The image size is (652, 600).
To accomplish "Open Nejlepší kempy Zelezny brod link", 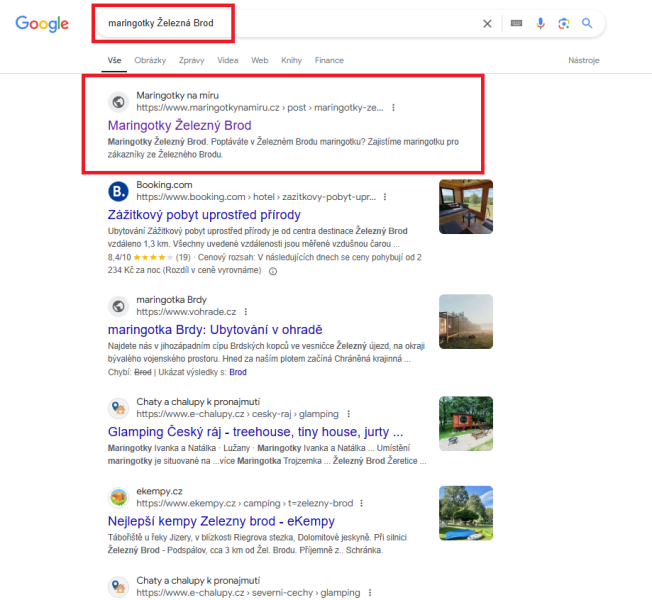I will pos(221,521).
